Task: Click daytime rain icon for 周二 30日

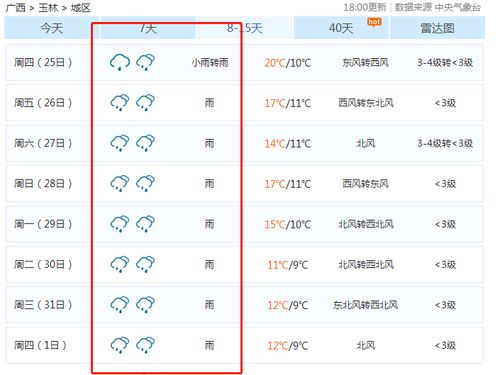Action: click(120, 264)
